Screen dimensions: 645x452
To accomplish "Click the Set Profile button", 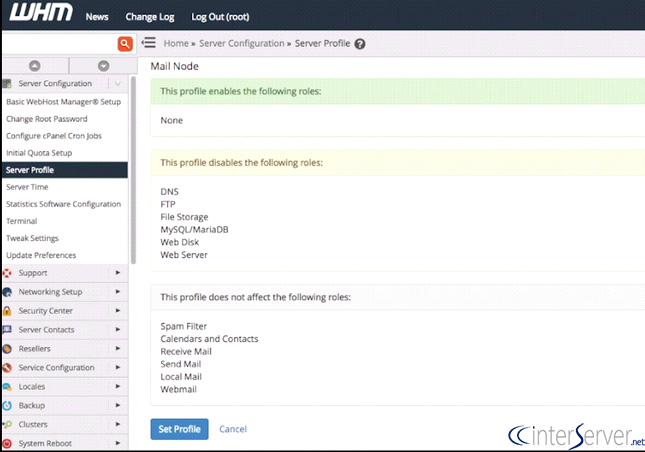I will click(179, 429).
